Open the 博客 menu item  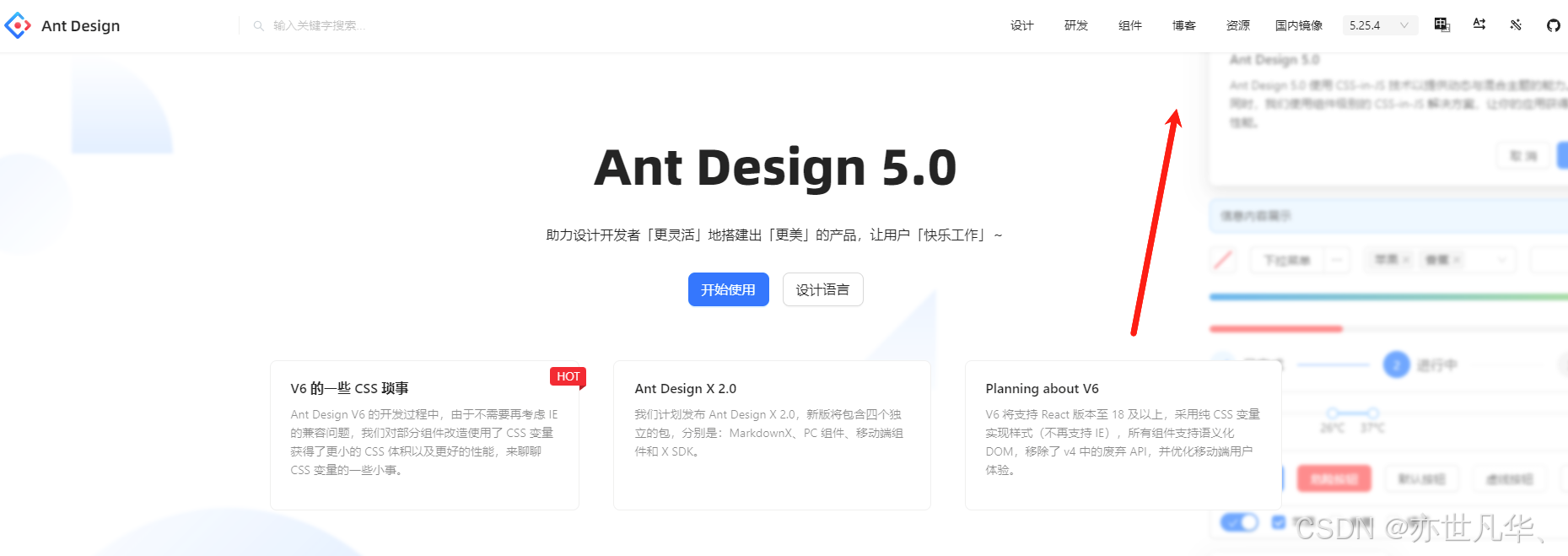(x=1183, y=25)
